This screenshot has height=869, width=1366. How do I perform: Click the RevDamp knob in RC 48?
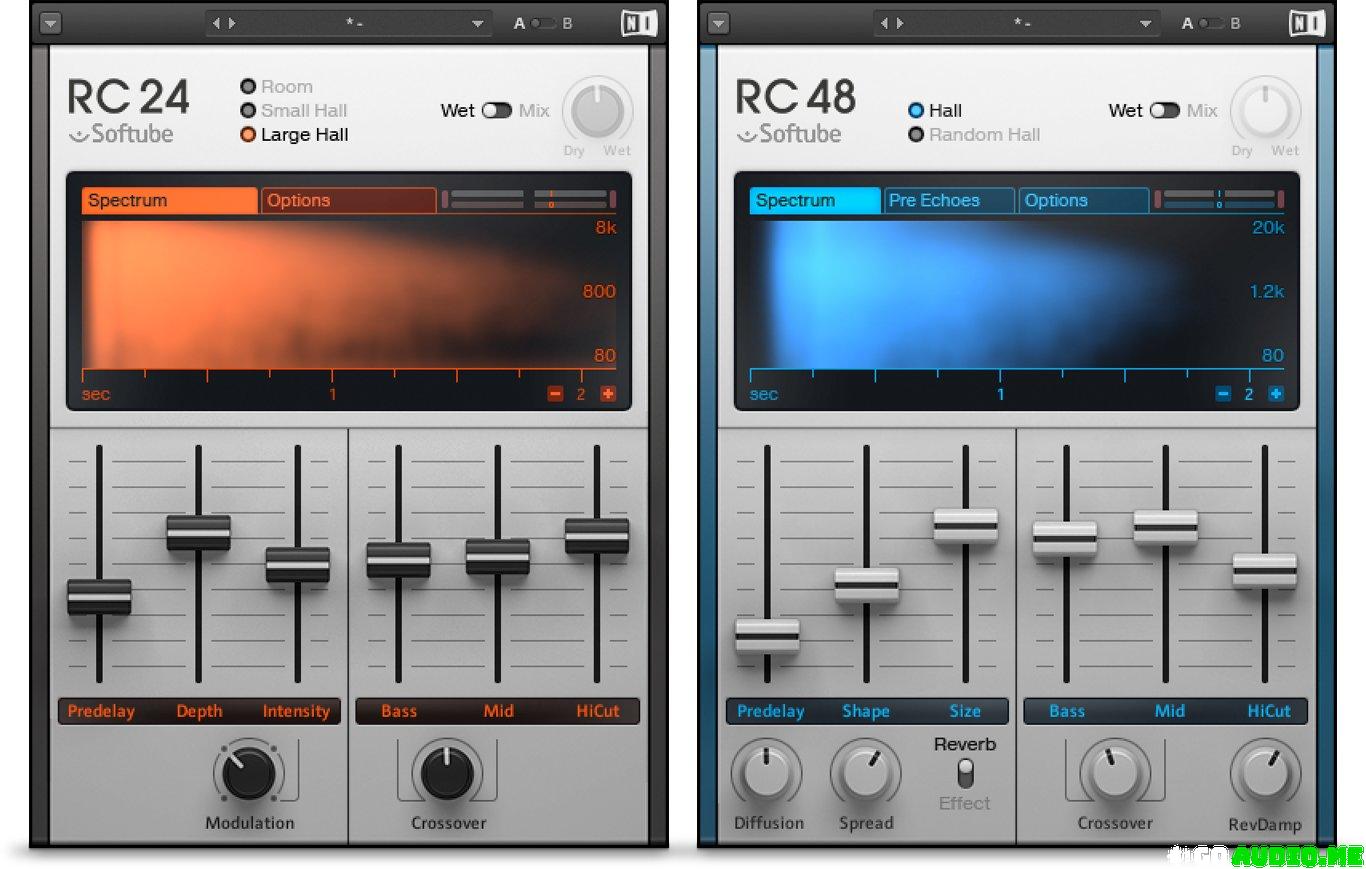click(1265, 774)
